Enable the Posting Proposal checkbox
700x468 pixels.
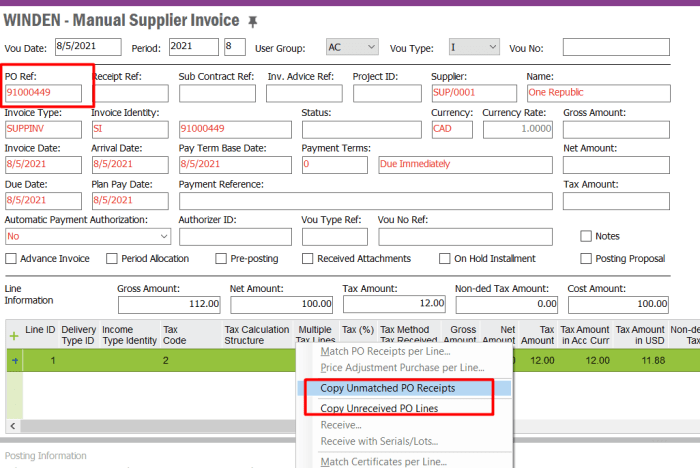586,259
